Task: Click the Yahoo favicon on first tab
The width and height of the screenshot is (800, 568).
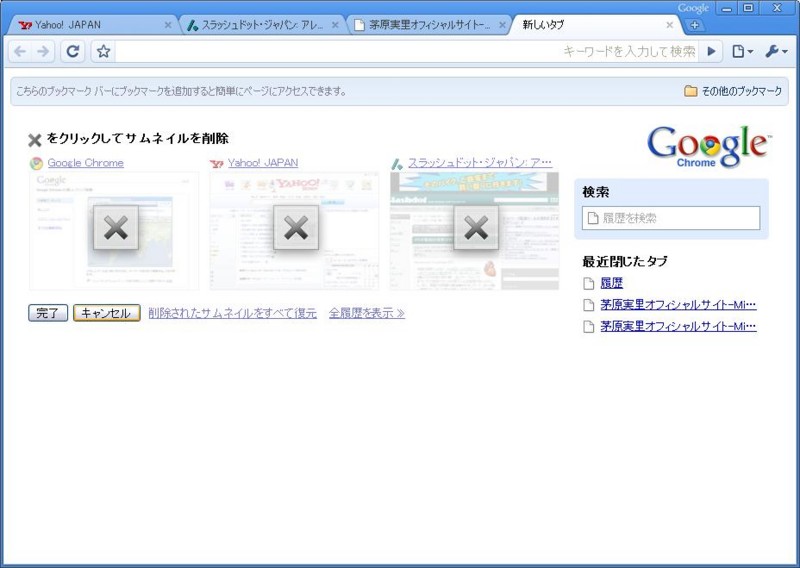Action: [x=24, y=25]
